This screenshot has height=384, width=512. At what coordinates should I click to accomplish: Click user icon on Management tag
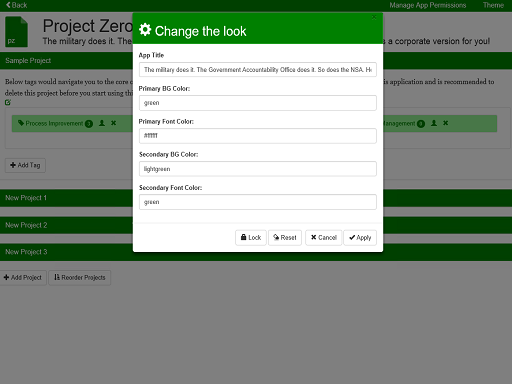434,123
